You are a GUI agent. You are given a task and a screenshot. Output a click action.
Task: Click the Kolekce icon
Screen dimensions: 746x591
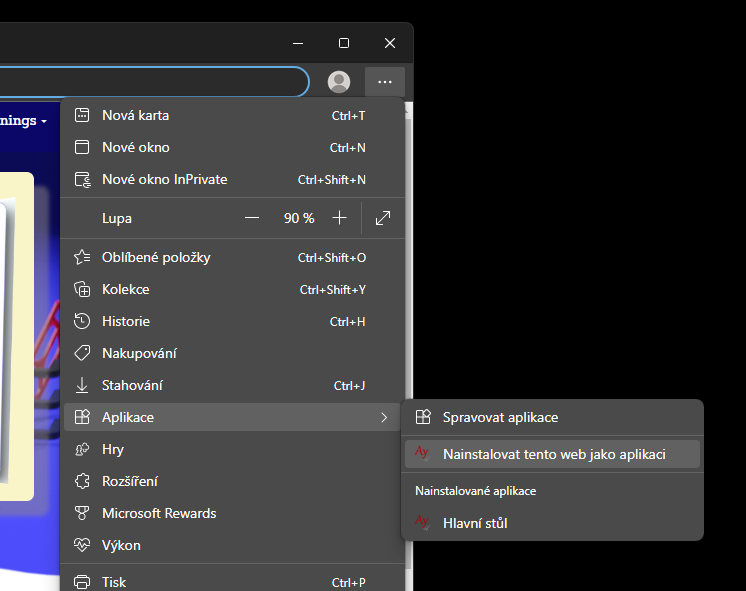coord(82,289)
